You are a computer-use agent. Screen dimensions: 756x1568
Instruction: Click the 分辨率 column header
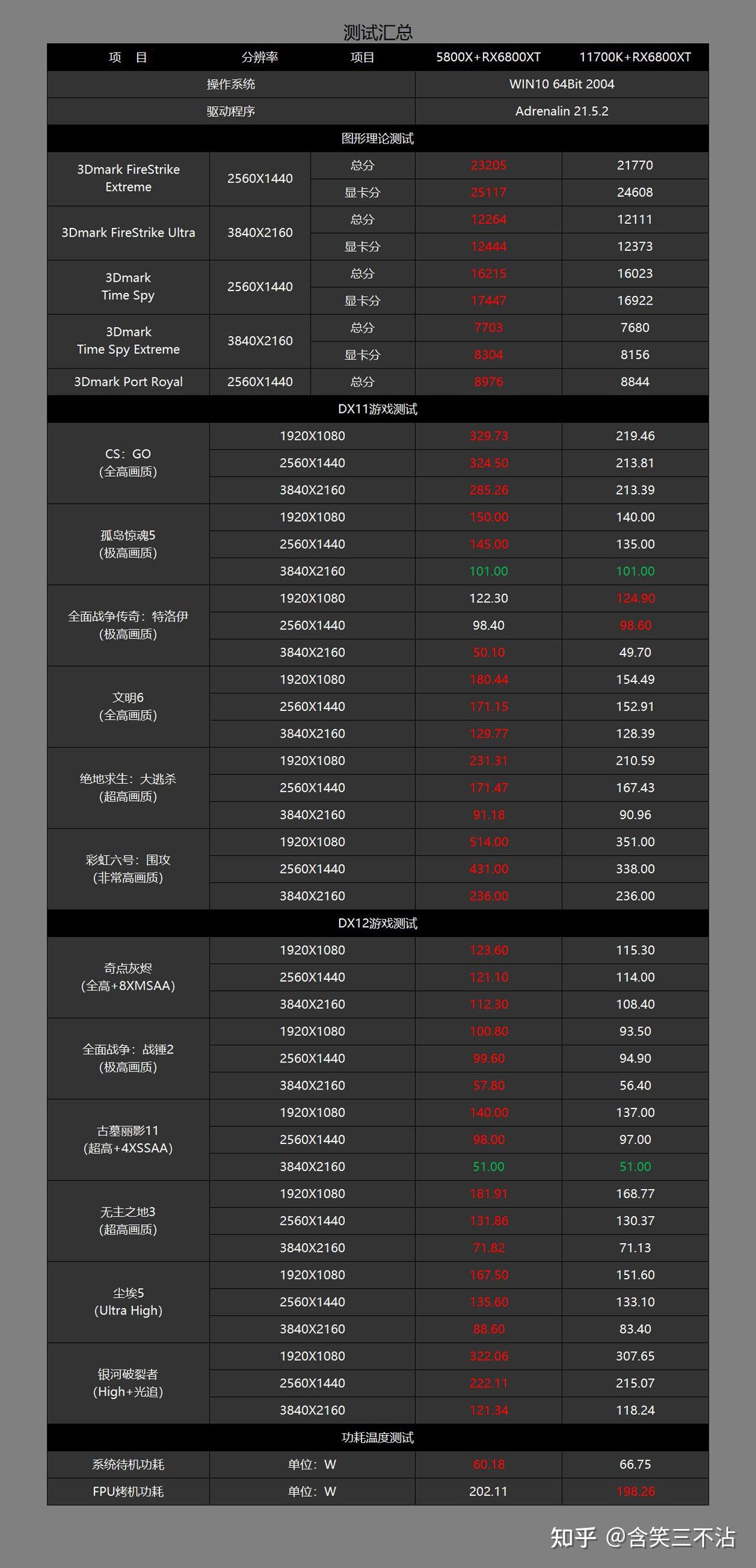click(260, 57)
